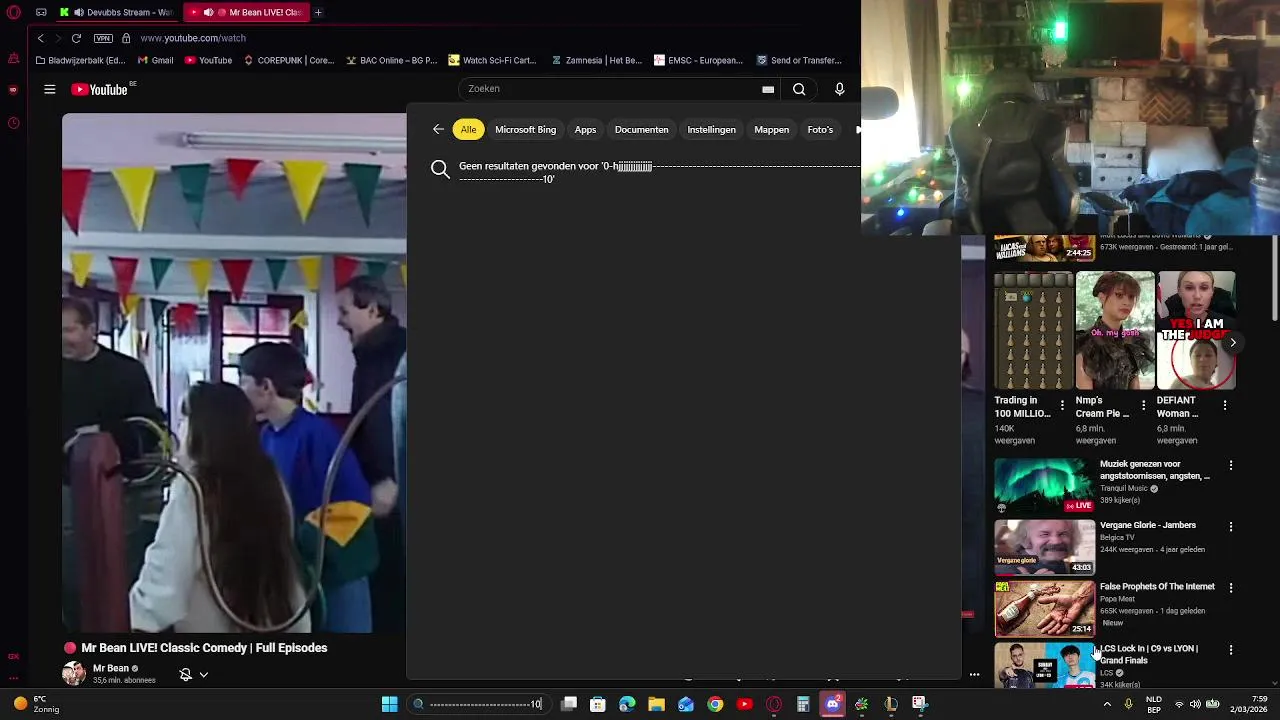Launch Microsoft Edge from taskbar

click(627, 704)
